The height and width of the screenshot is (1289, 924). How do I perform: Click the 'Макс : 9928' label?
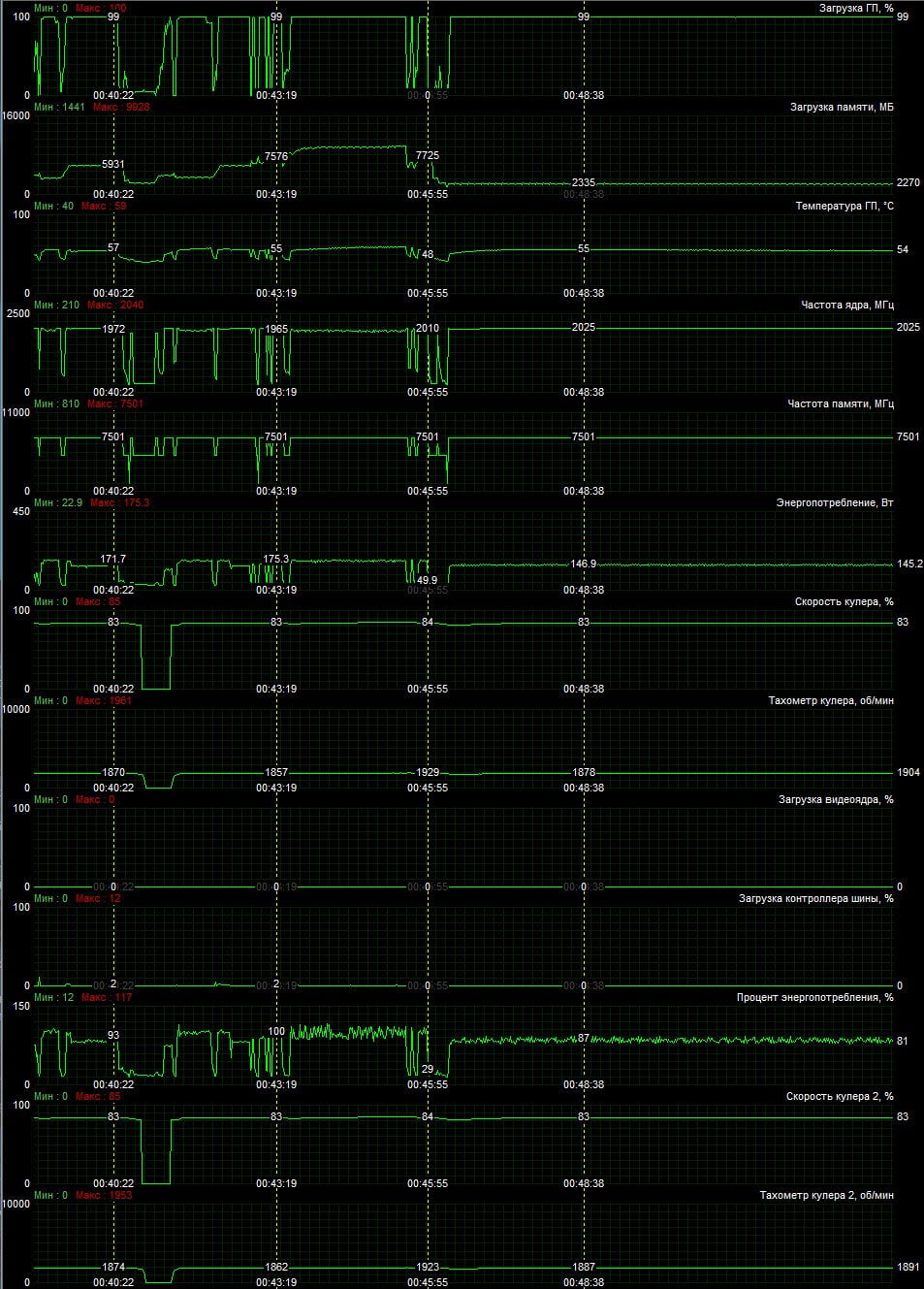pyautogui.click(x=121, y=107)
